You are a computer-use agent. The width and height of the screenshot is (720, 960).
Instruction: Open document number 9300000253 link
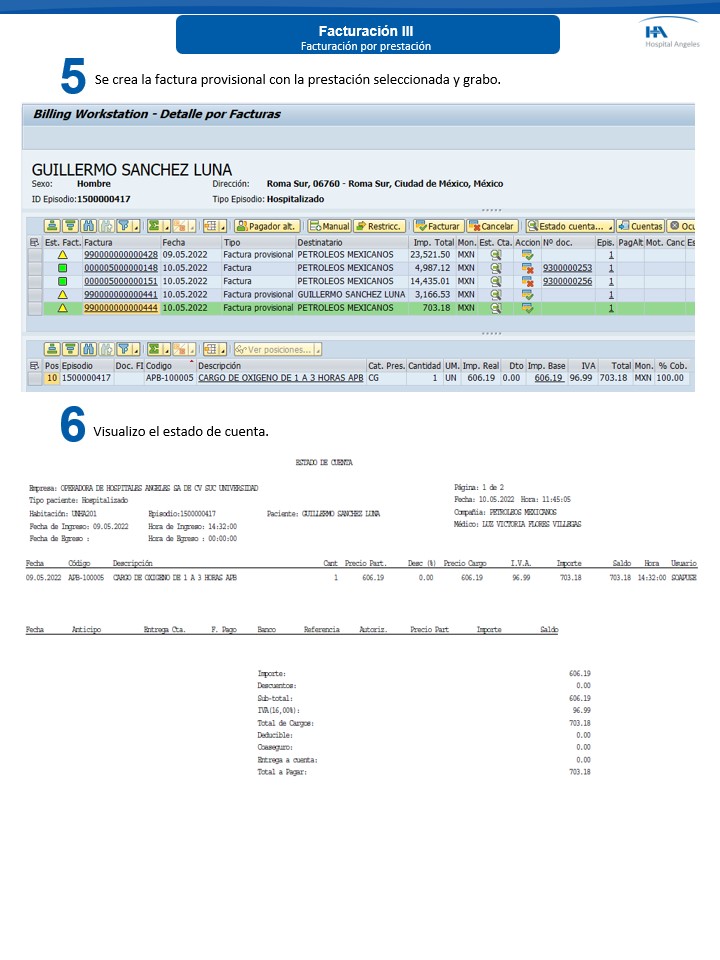click(567, 268)
